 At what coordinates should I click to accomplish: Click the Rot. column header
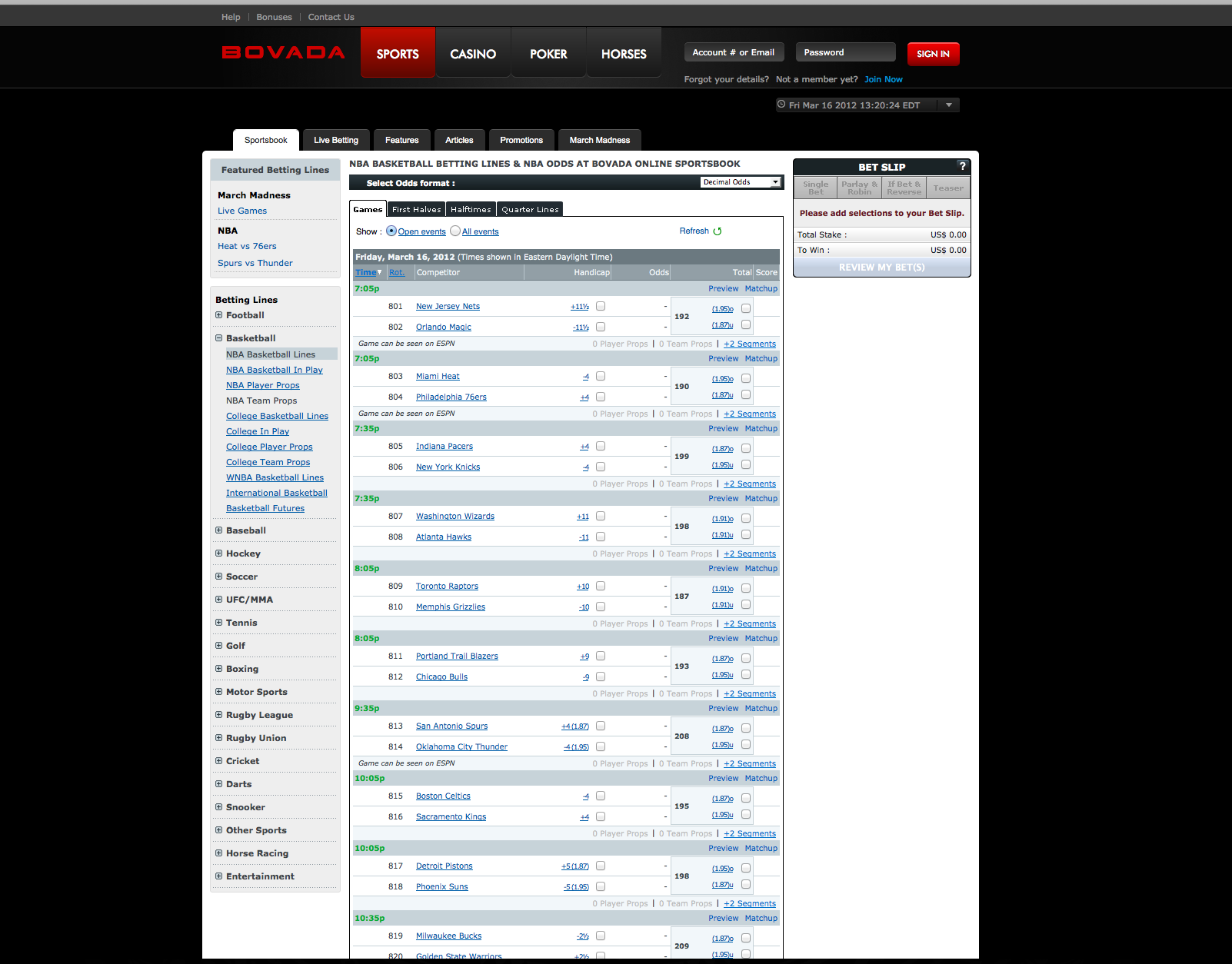point(397,272)
